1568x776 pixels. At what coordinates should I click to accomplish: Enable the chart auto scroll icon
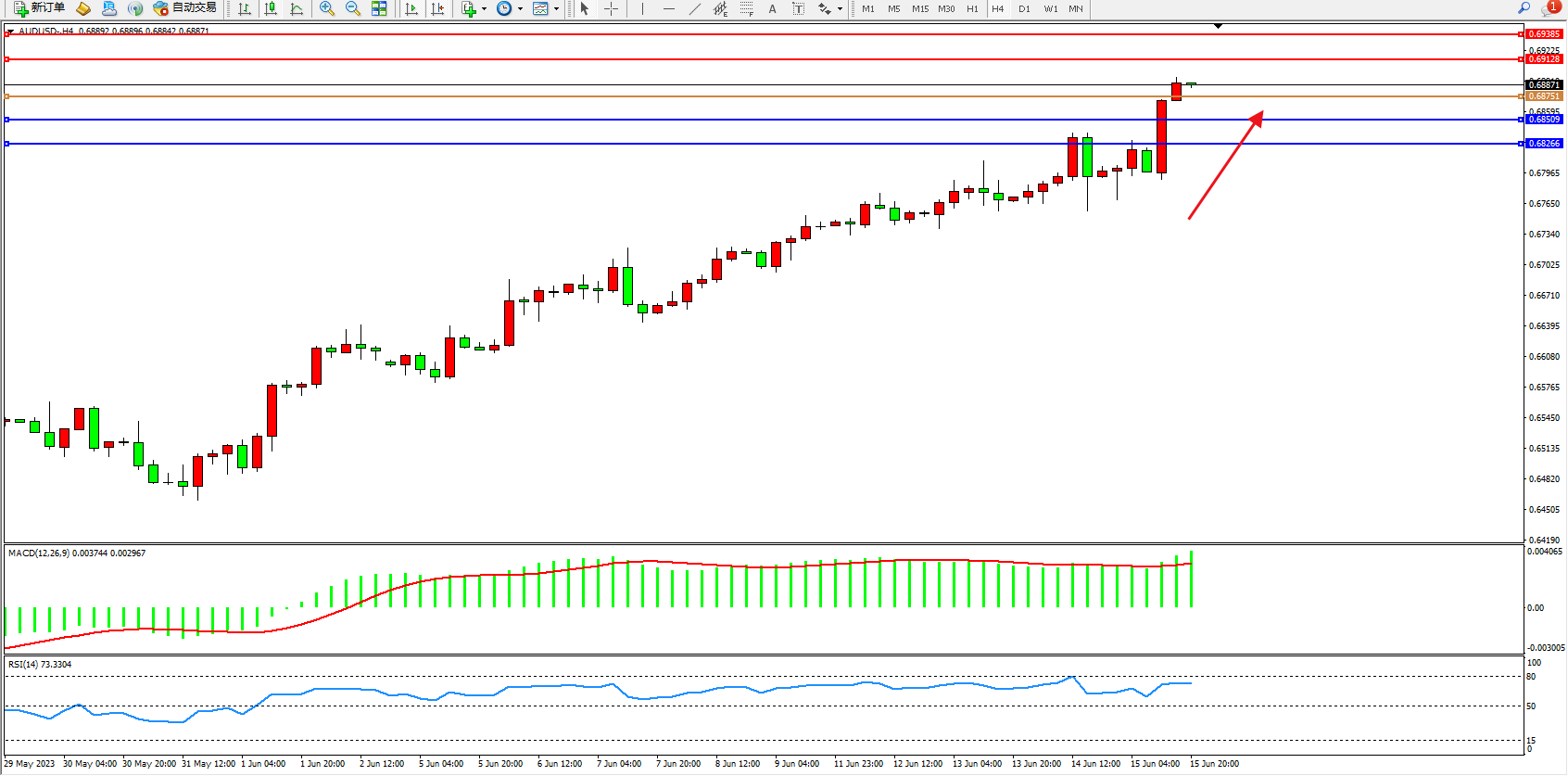[x=411, y=8]
